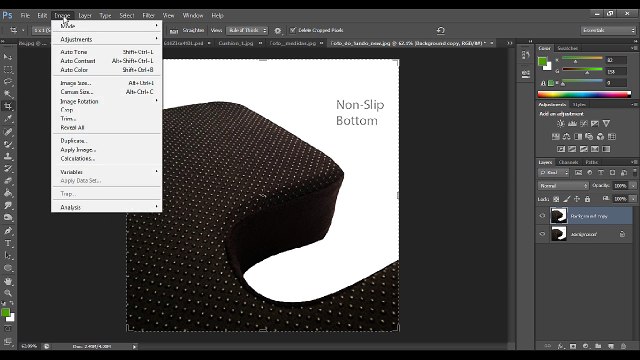The height and width of the screenshot is (360, 640).
Task: Toggle lock all padlock
Action: [x=587, y=199]
